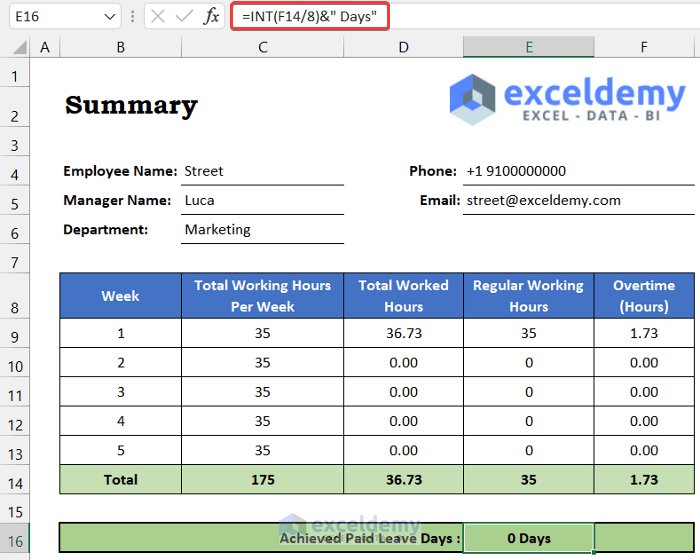Click the Cancel (X) formula bar icon
700x560 pixels.
click(x=158, y=17)
